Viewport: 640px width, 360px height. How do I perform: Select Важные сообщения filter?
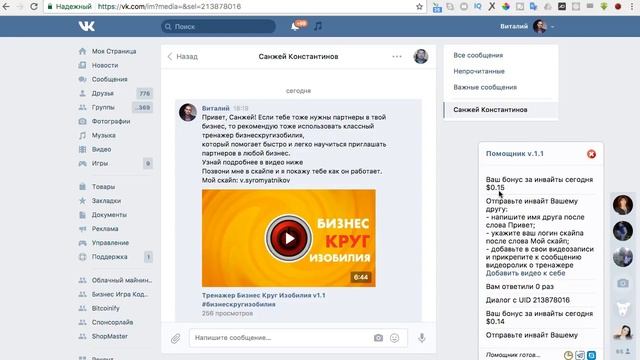click(x=485, y=87)
